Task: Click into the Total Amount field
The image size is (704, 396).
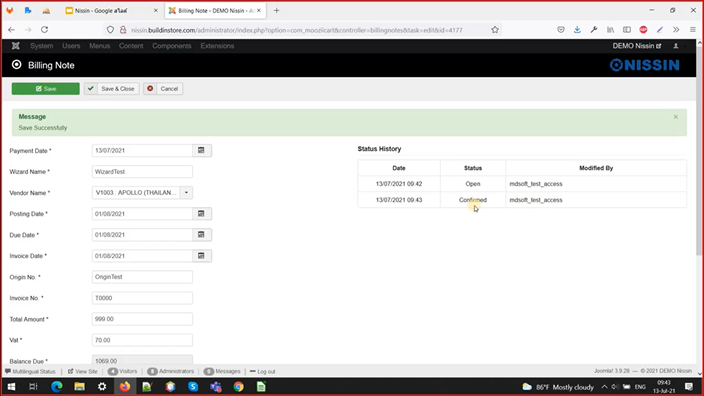Action: [142, 319]
